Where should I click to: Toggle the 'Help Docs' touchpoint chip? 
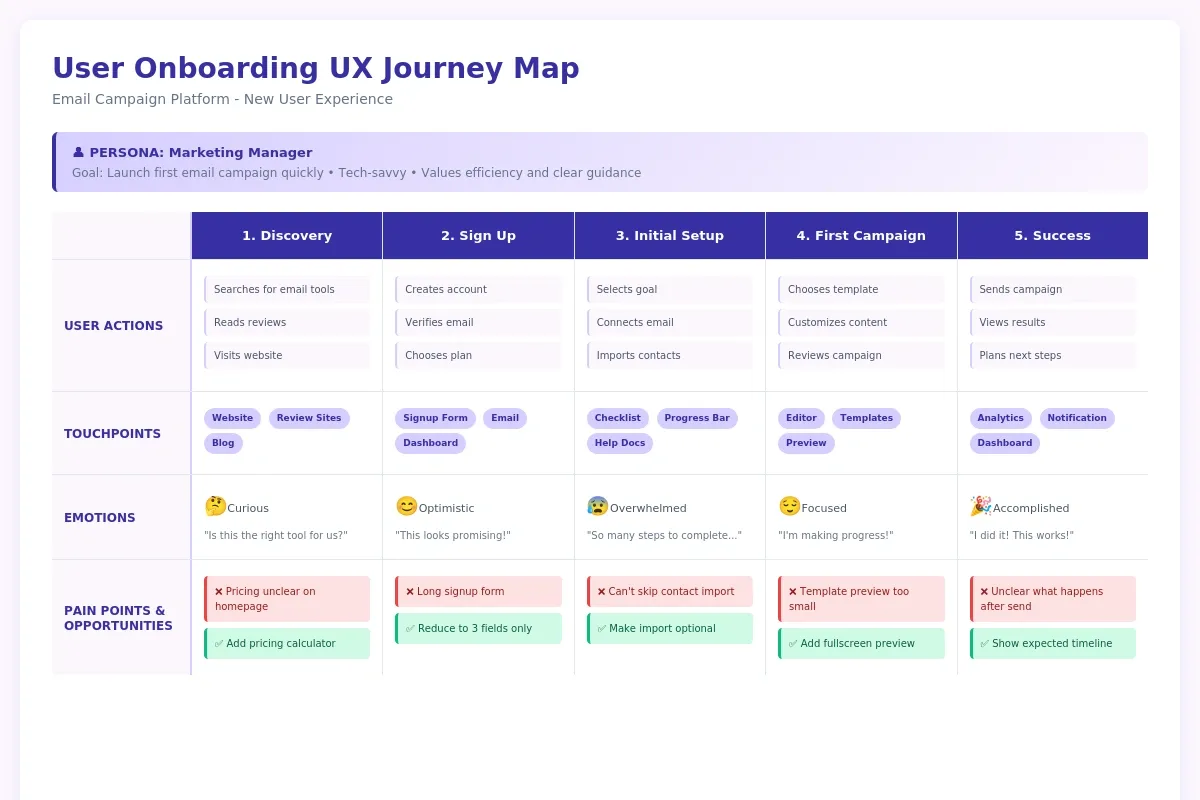click(619, 443)
